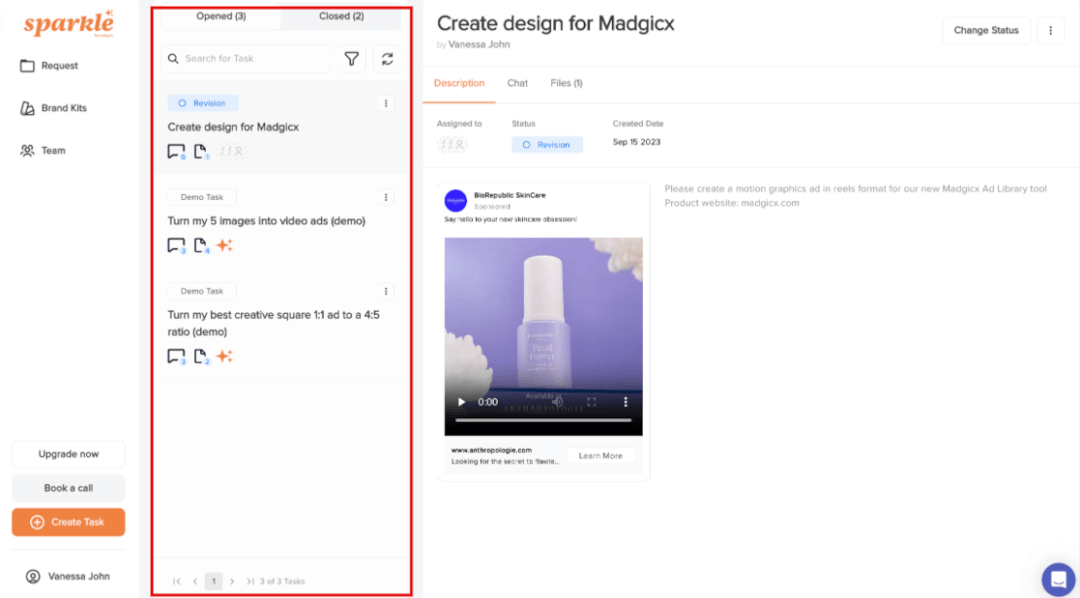Click the Revision tag on the task card

coord(202,103)
